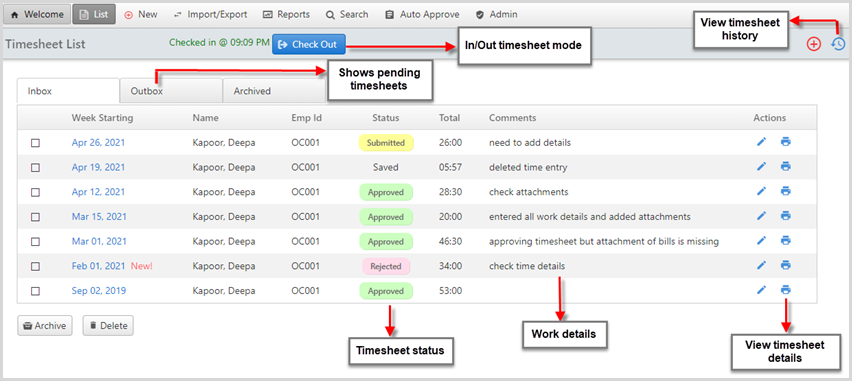
Task: Open the Admin menu
Action: click(x=497, y=15)
